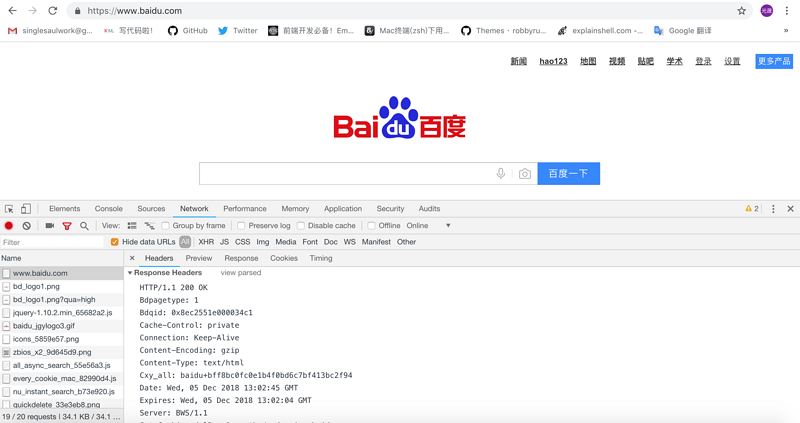Open the Themes robbyrussell bookmark
The image size is (800, 423).
pos(504,31)
